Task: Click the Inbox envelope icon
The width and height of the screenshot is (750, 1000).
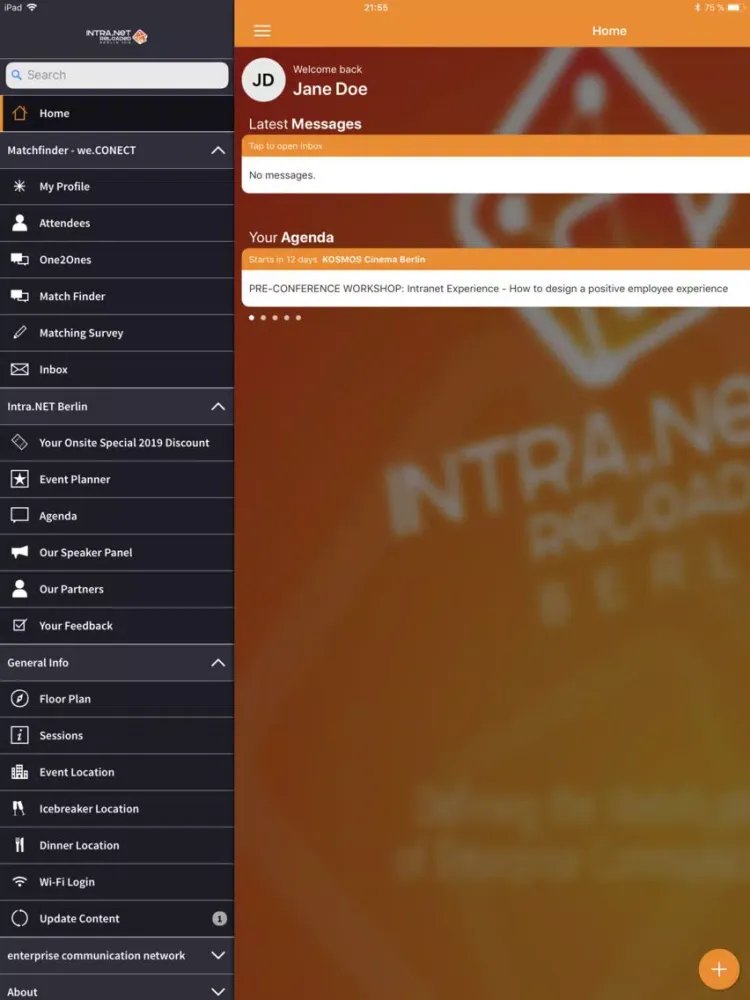Action: coord(20,369)
